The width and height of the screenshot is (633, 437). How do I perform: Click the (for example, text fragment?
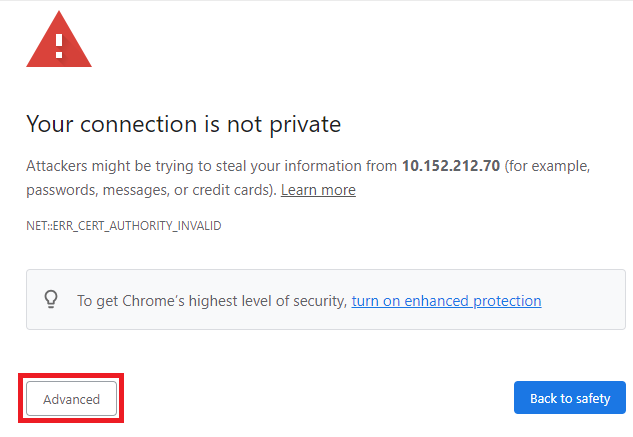point(547,166)
